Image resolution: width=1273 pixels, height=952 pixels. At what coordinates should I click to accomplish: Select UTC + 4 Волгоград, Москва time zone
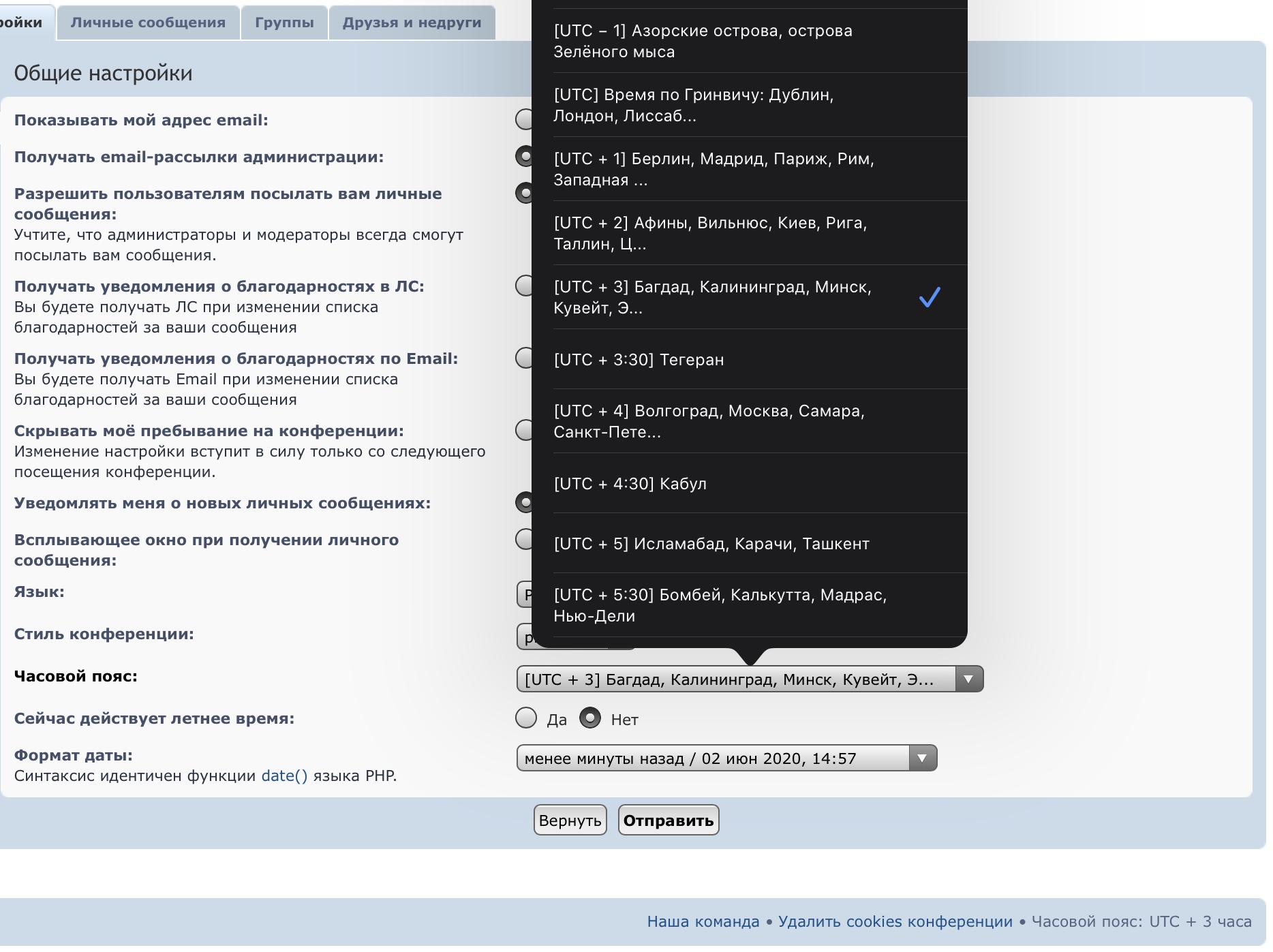tap(750, 421)
